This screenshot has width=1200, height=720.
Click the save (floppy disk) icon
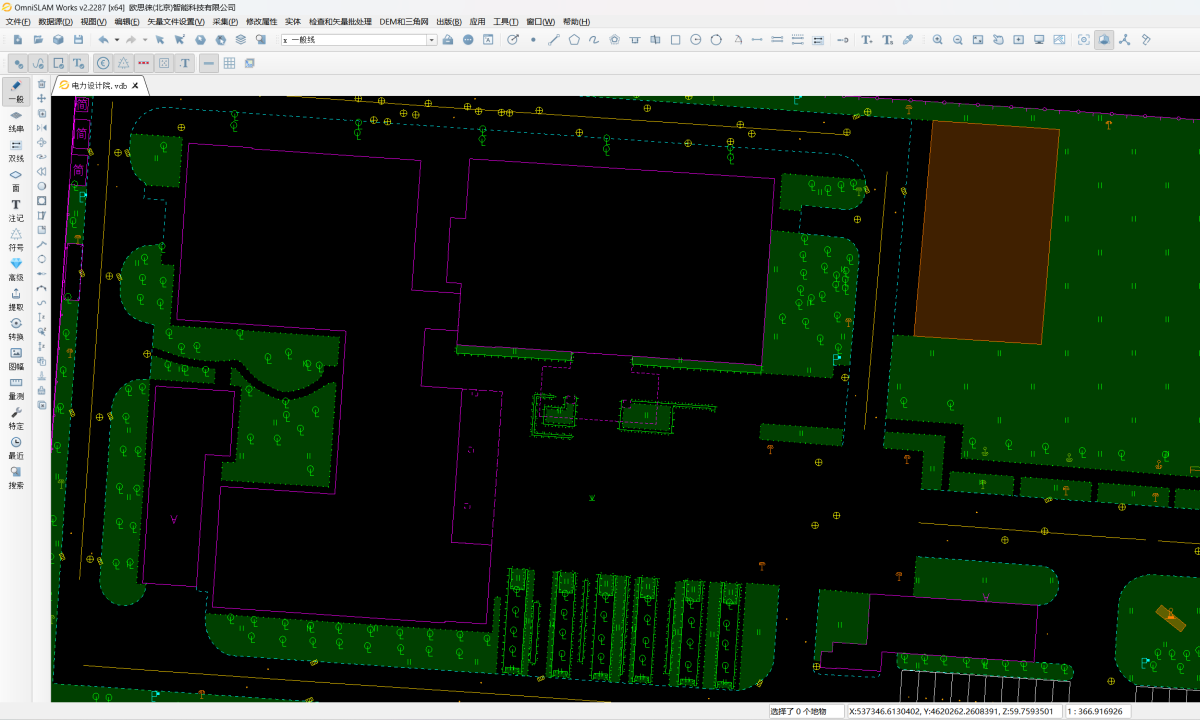click(78, 40)
